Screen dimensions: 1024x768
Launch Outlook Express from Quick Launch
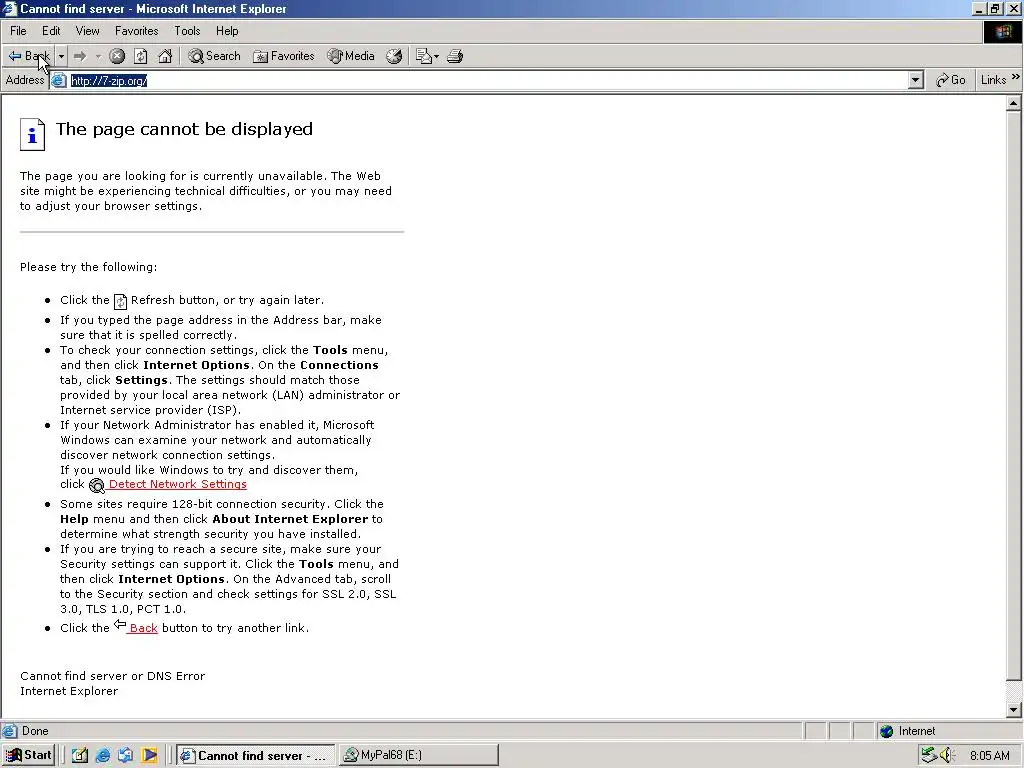pos(125,755)
